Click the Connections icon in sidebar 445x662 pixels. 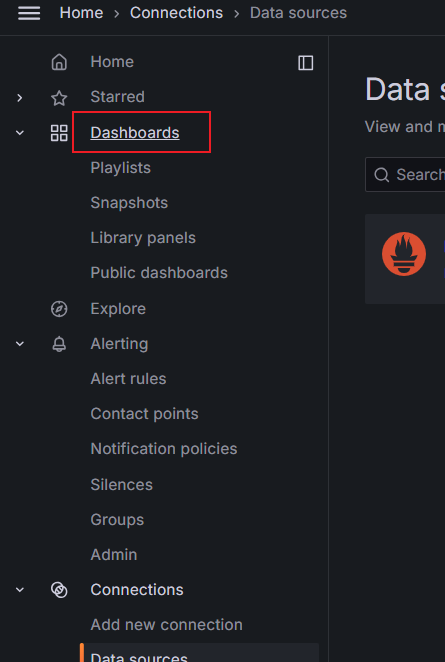[59, 590]
